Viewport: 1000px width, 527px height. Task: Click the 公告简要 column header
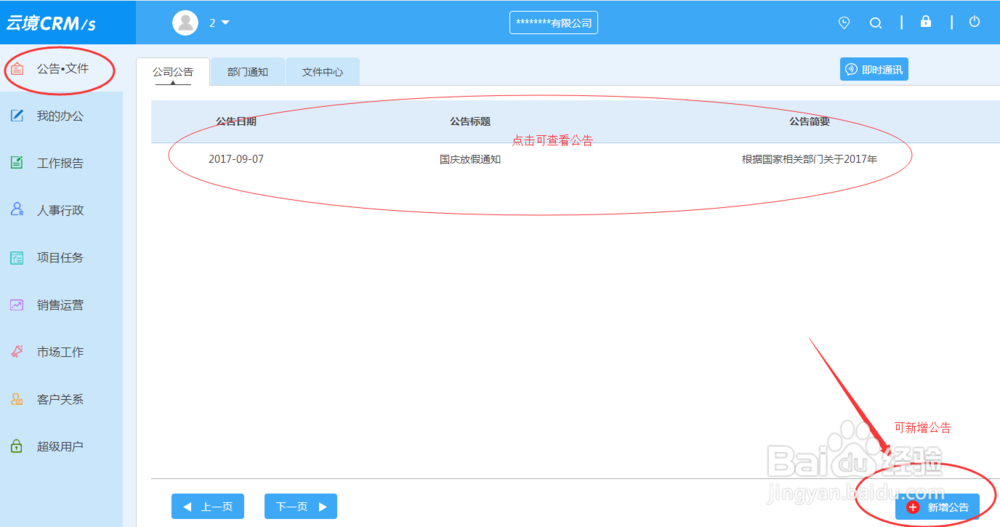[809, 121]
